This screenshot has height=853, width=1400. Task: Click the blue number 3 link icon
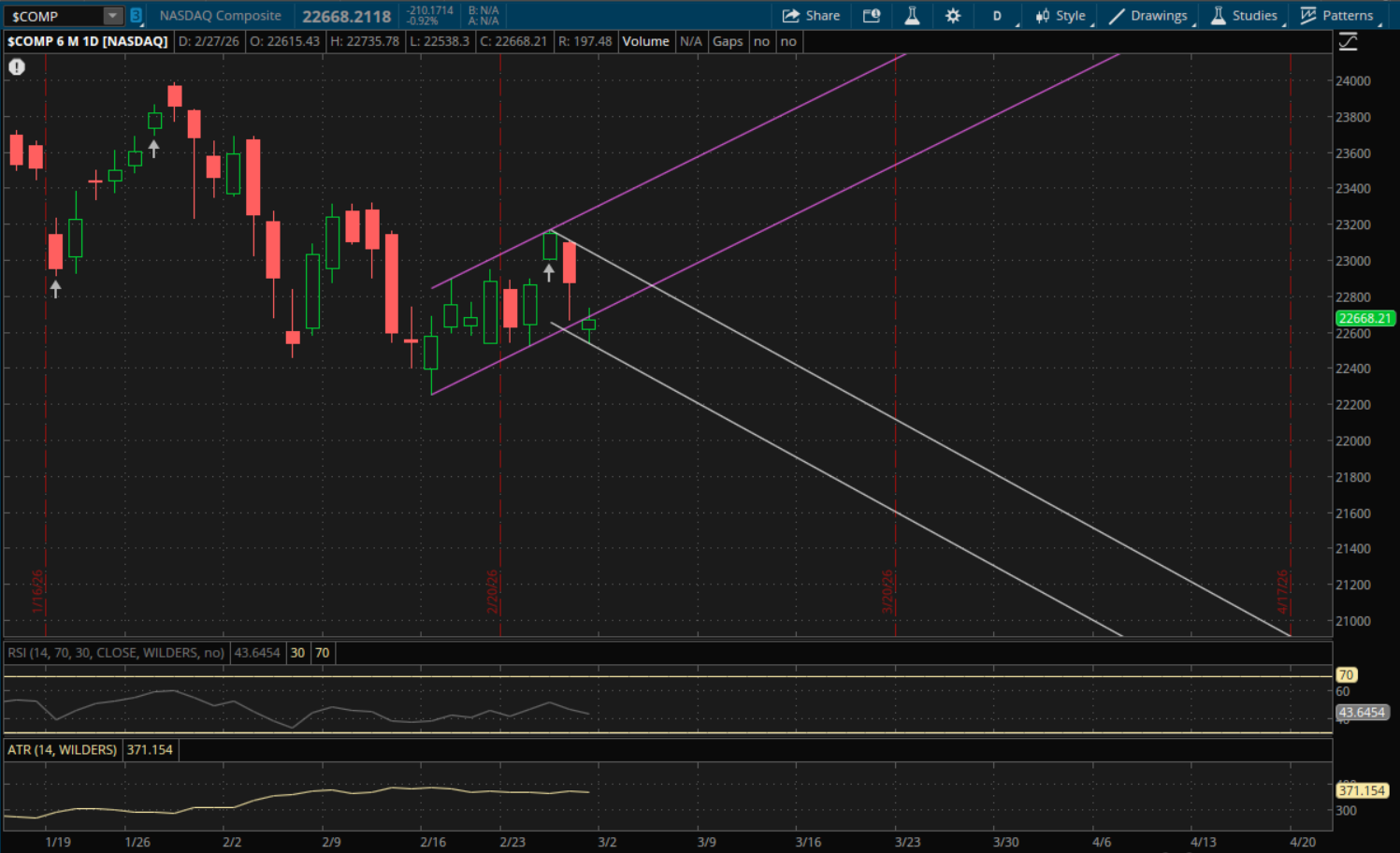[x=137, y=16]
